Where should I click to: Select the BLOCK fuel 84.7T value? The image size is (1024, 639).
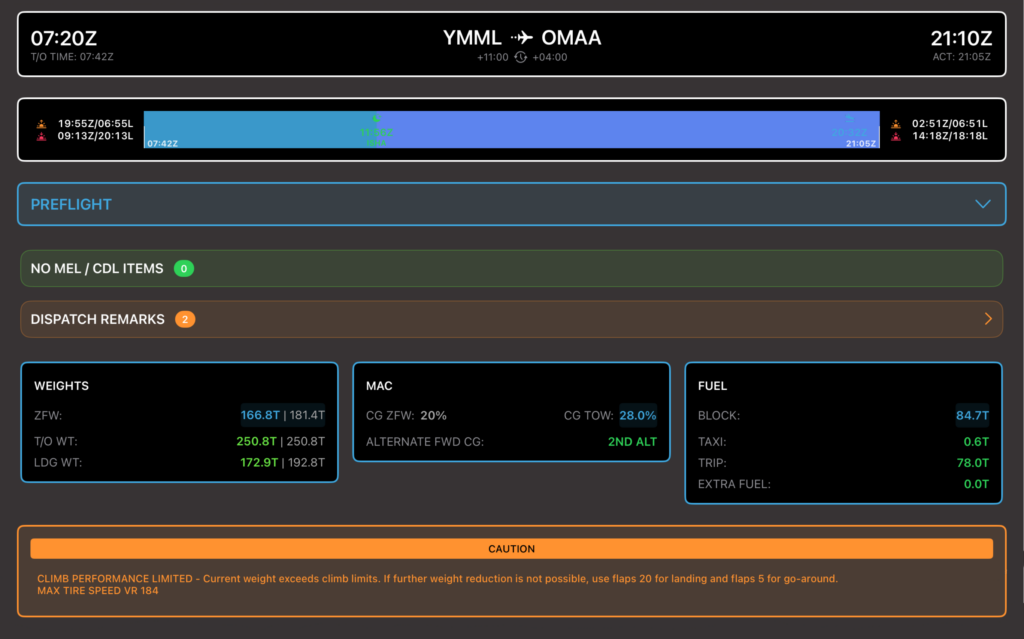click(972, 416)
